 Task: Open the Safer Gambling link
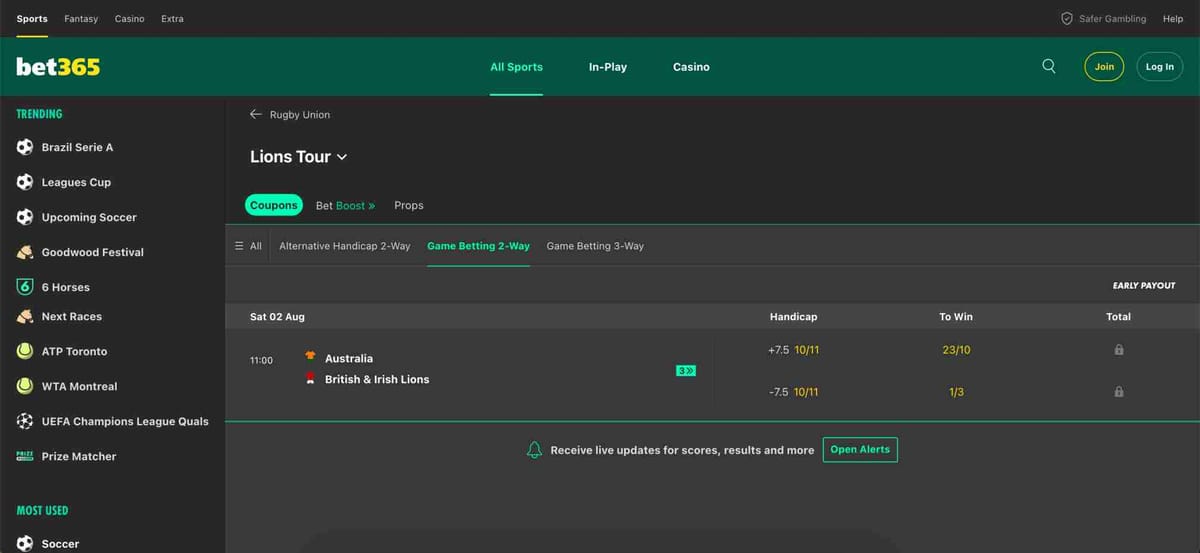(1113, 19)
